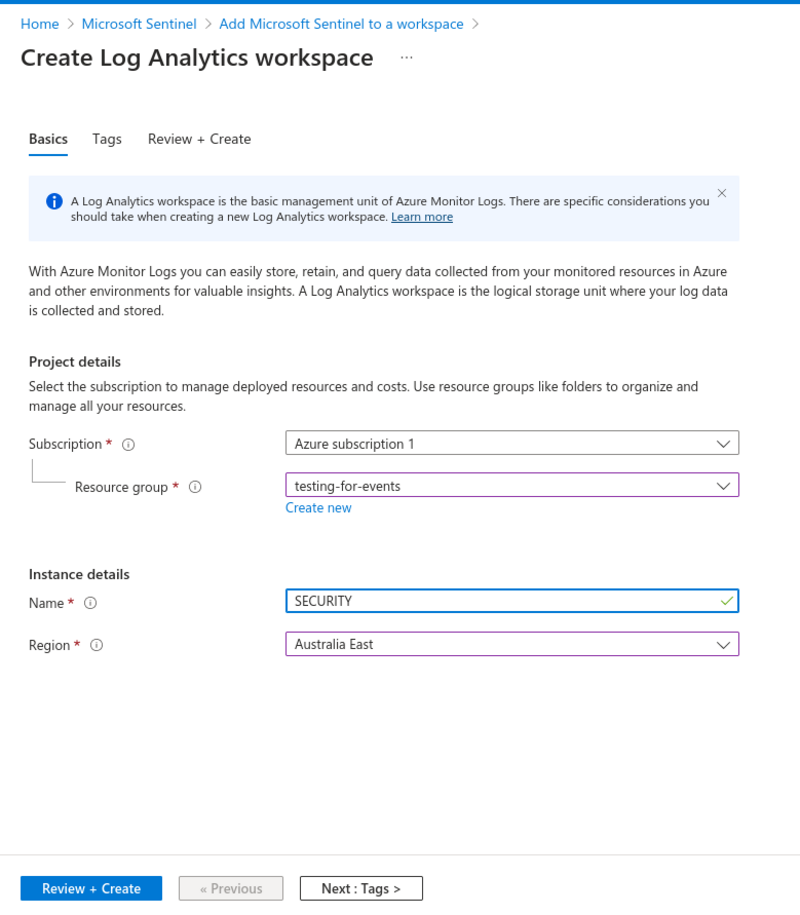Go to Microsoft Sentinel breadcrumb

[139, 24]
